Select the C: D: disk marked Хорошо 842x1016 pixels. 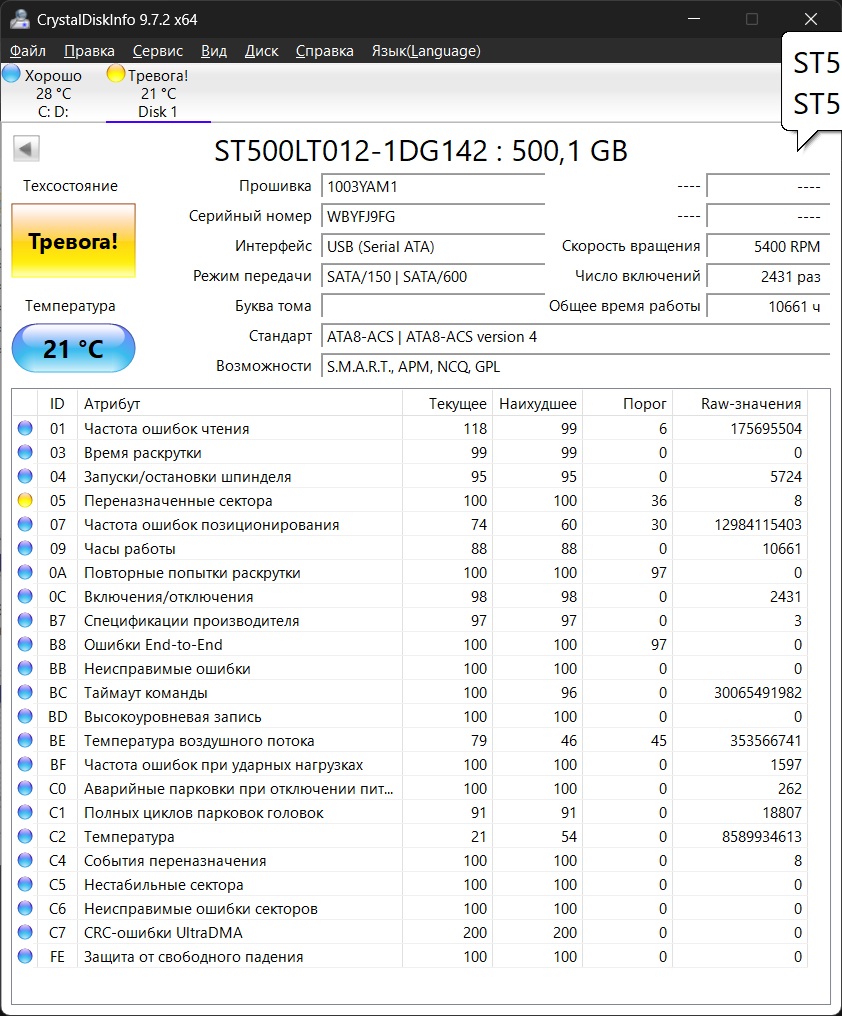coord(53,93)
